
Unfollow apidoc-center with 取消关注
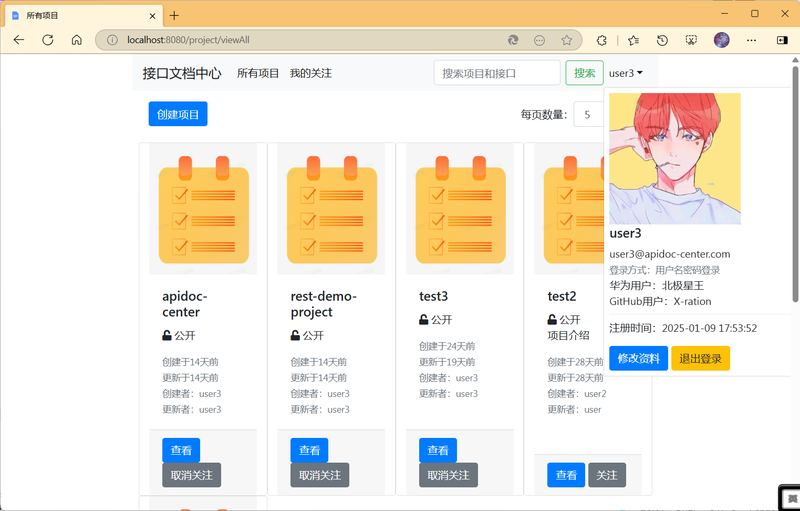[x=191, y=475]
